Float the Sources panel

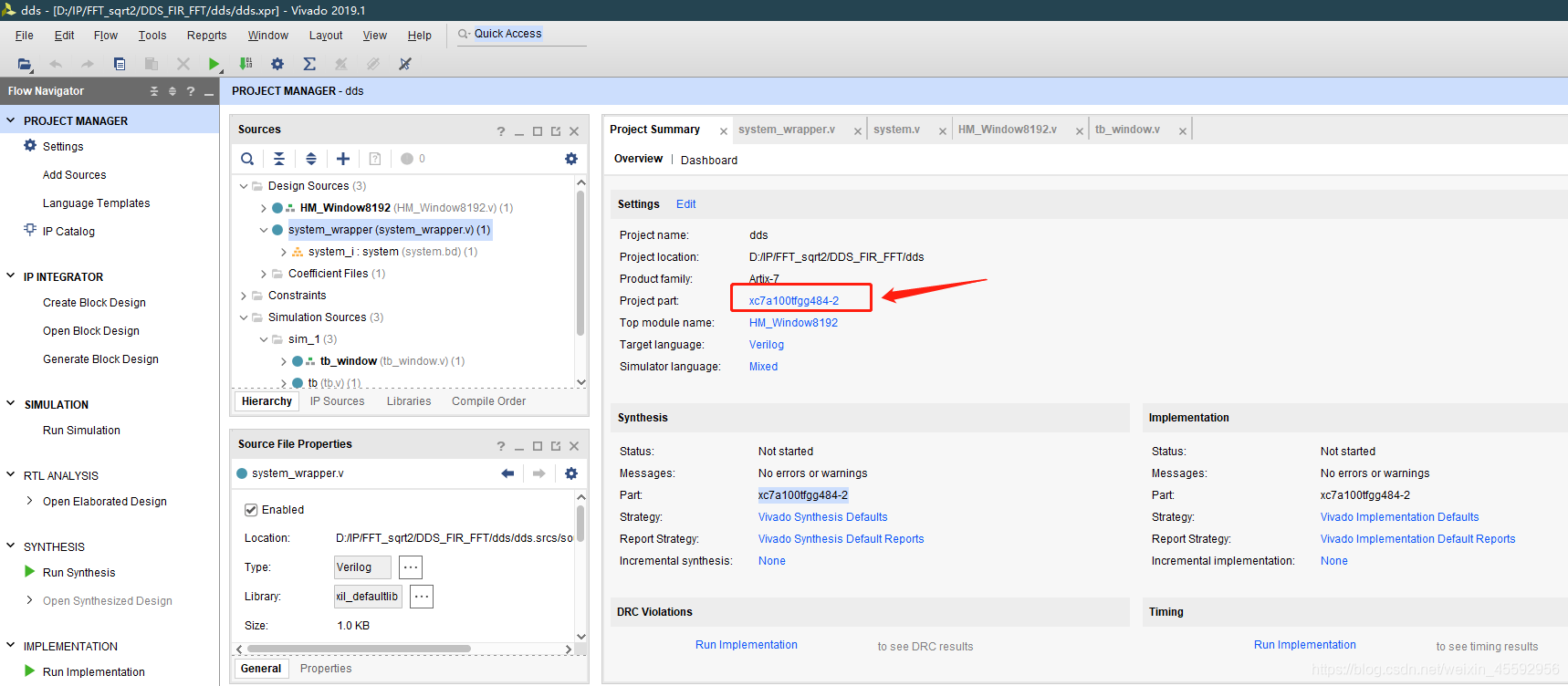point(556,131)
